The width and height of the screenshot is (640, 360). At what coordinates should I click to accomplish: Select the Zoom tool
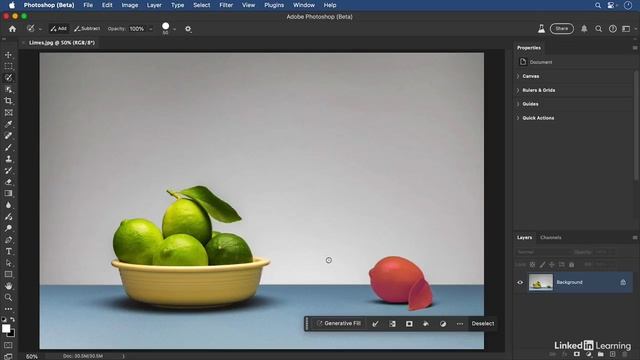coord(8,298)
